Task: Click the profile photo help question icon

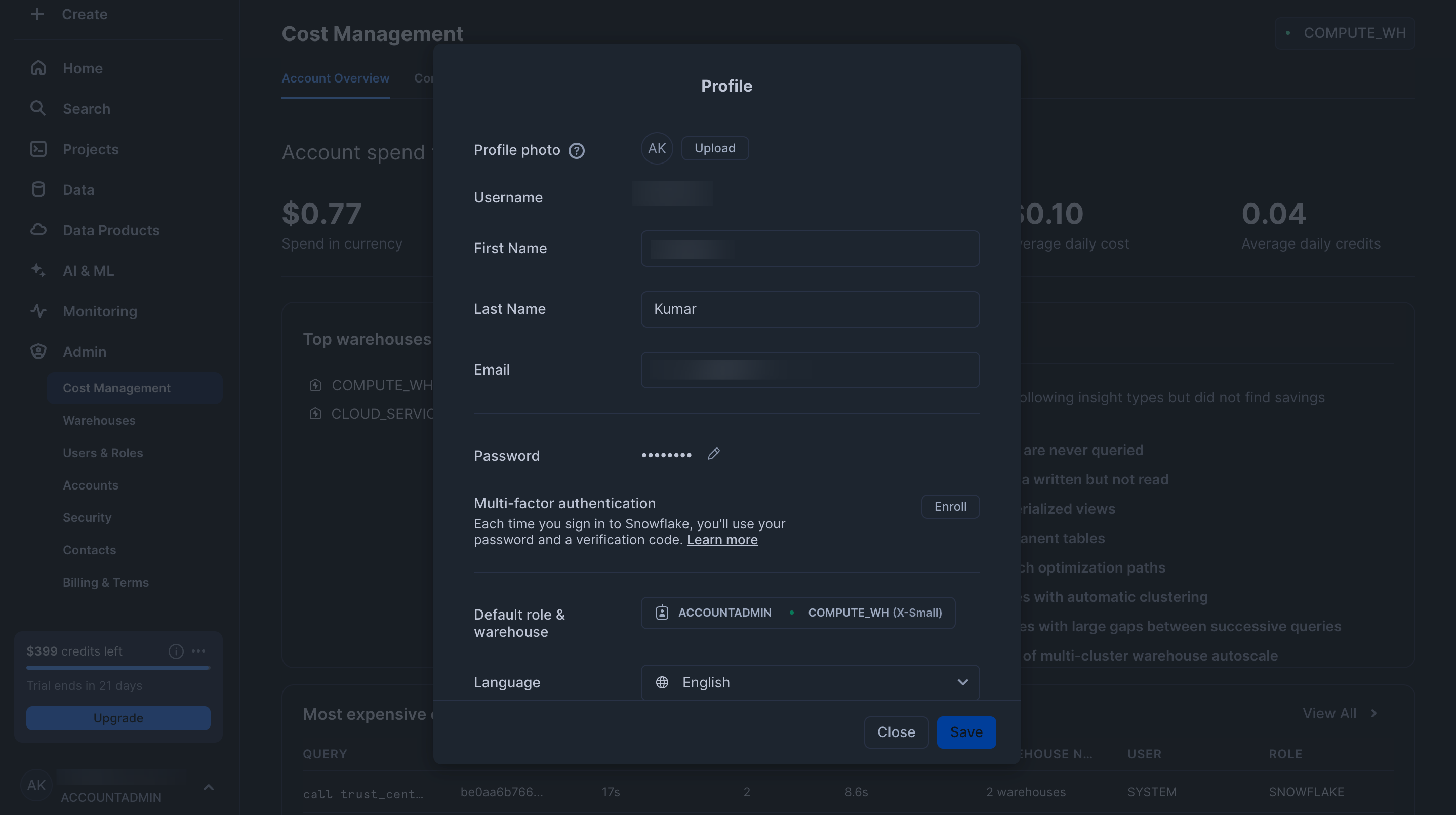Action: 576,151
